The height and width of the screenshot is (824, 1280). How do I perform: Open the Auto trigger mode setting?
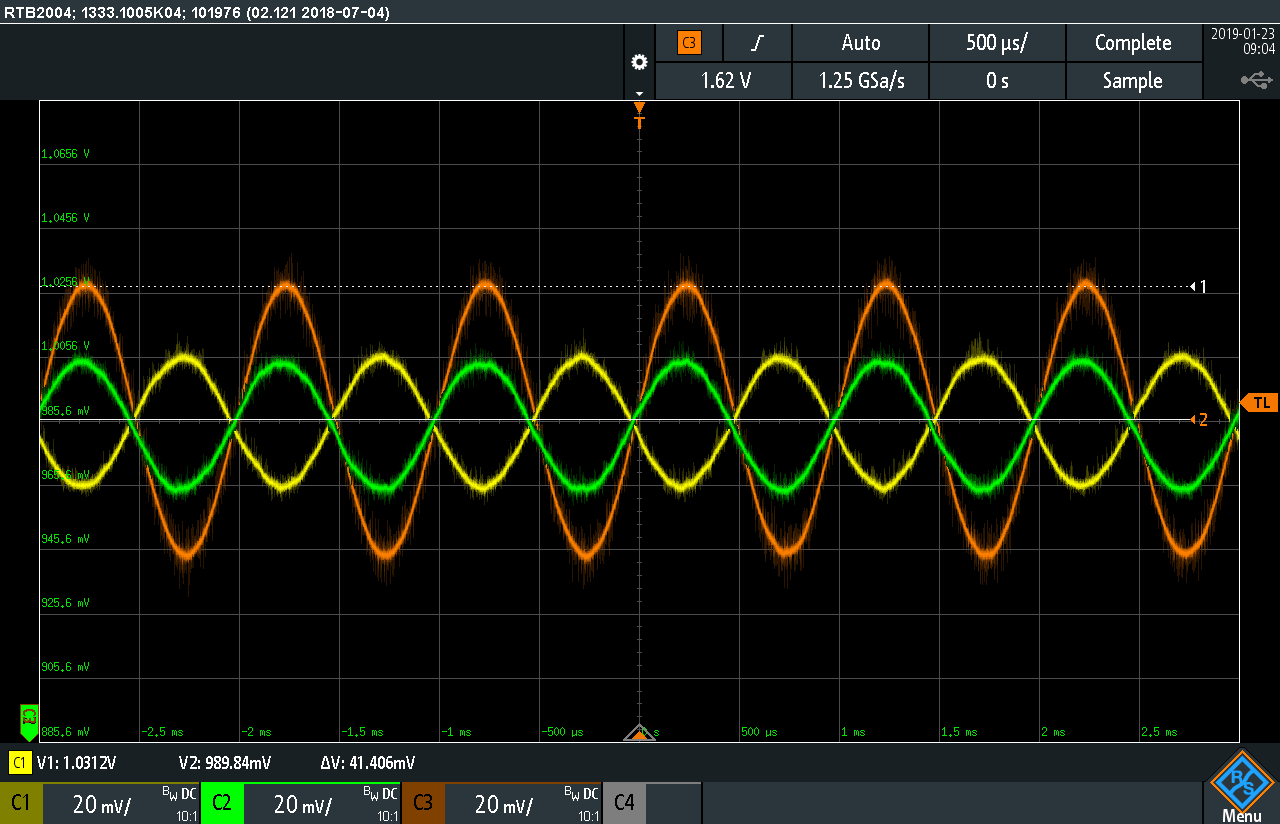[x=861, y=43]
